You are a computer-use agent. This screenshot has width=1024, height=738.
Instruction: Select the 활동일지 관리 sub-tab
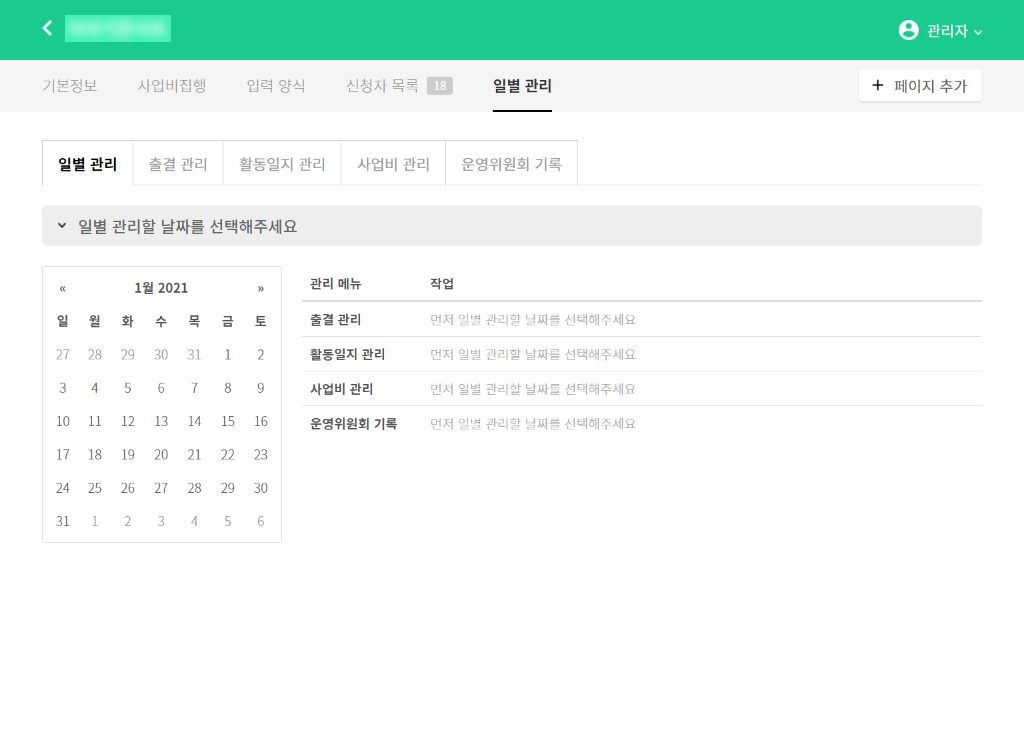(x=282, y=164)
